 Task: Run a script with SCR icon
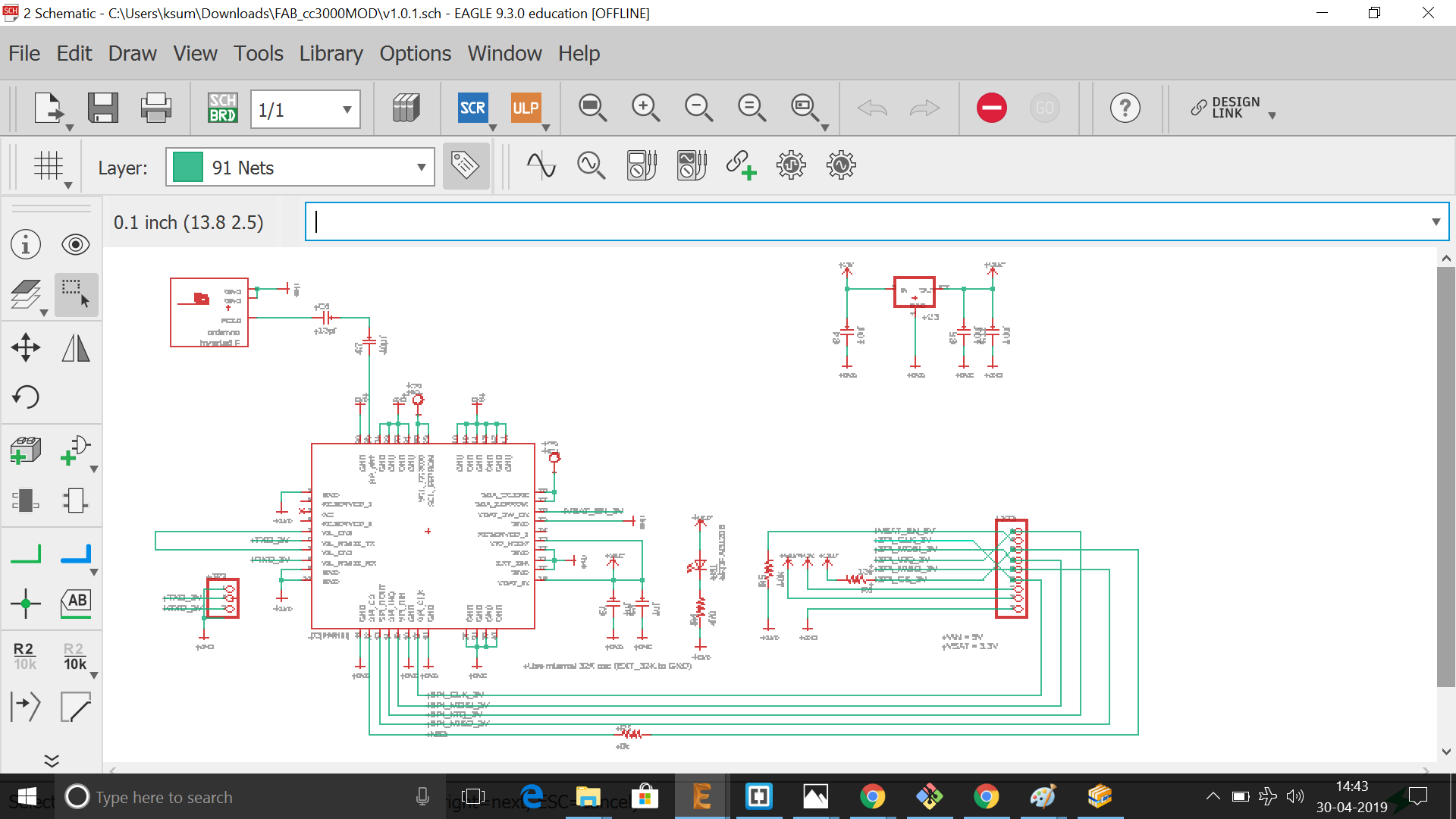point(472,108)
